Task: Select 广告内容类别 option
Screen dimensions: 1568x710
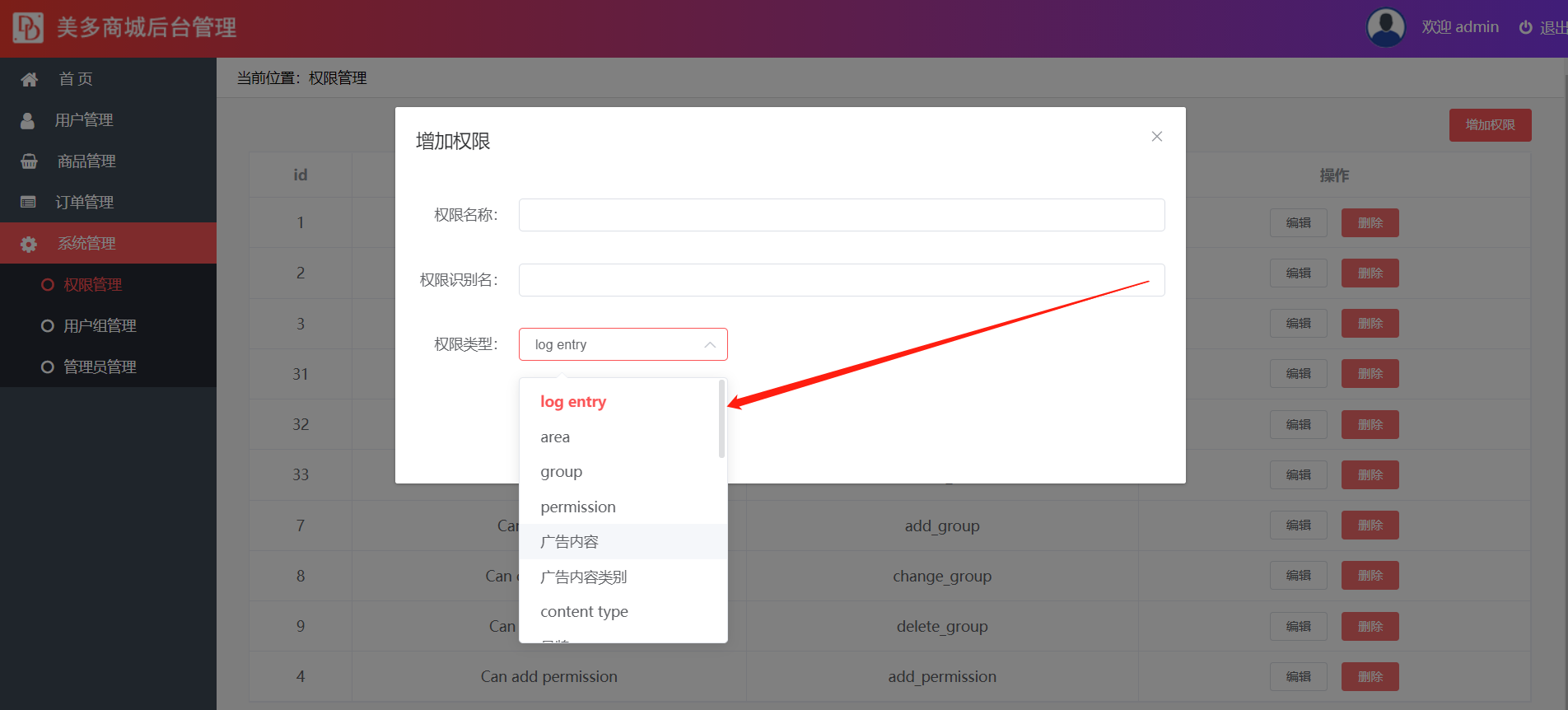Action: (623, 577)
